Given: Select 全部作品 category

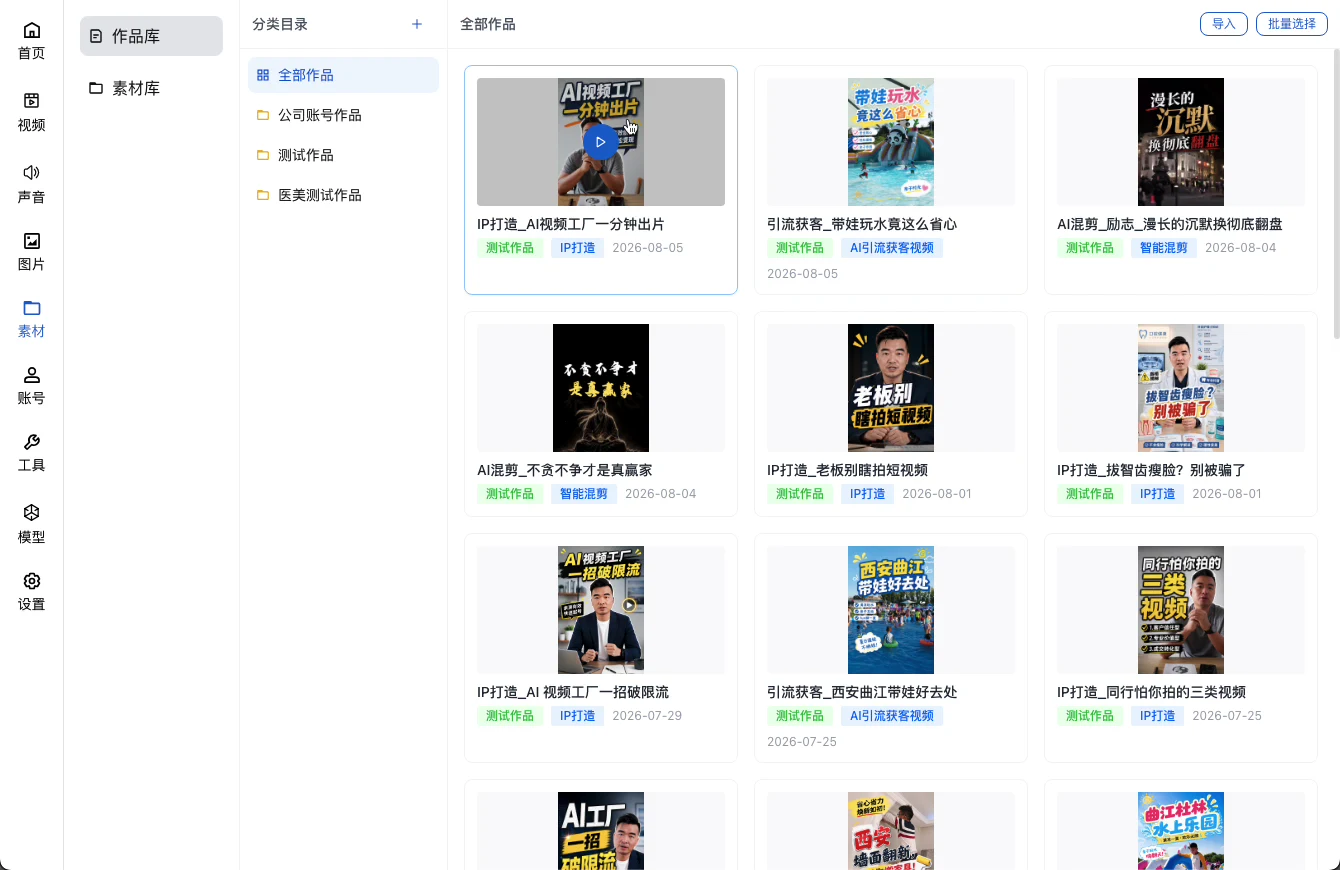Looking at the screenshot, I should pyautogui.click(x=343, y=75).
